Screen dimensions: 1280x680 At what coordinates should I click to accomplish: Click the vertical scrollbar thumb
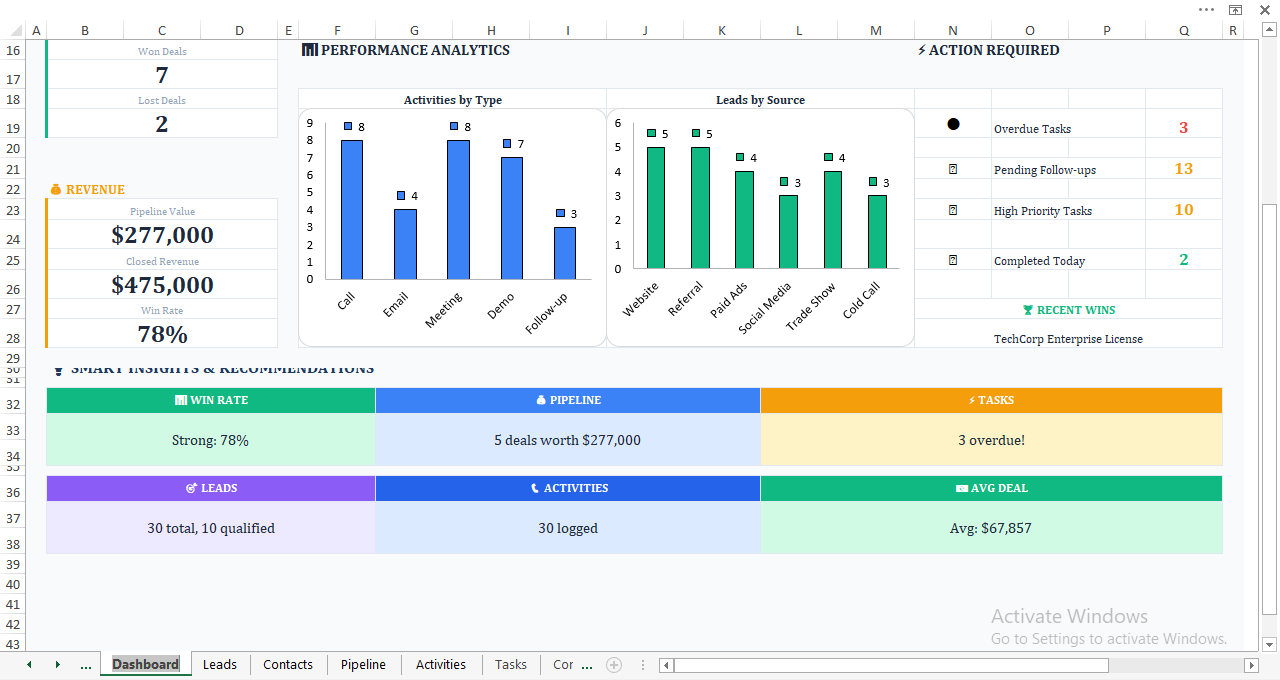[1269, 408]
